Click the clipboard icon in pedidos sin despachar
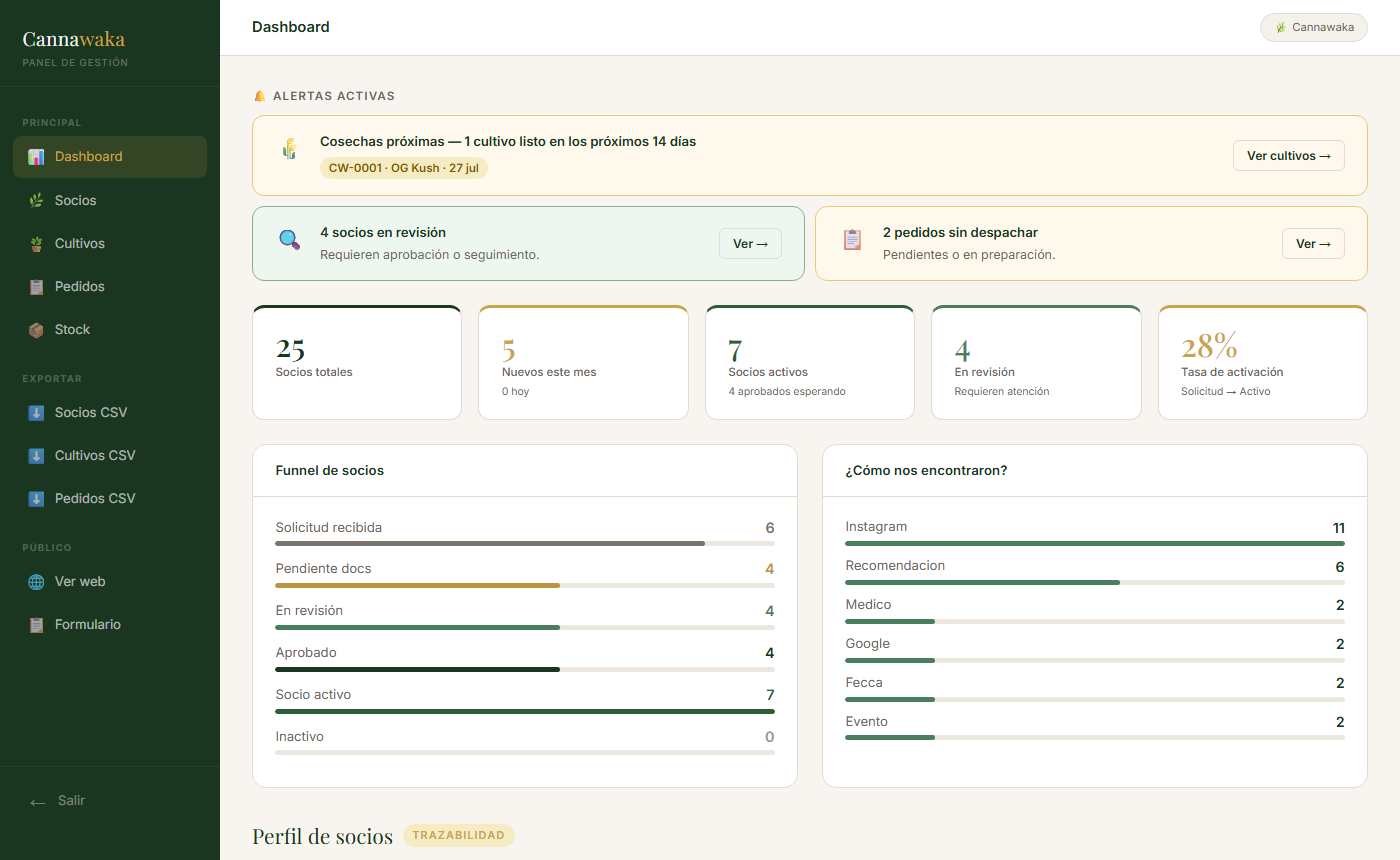This screenshot has height=860, width=1400. (852, 240)
